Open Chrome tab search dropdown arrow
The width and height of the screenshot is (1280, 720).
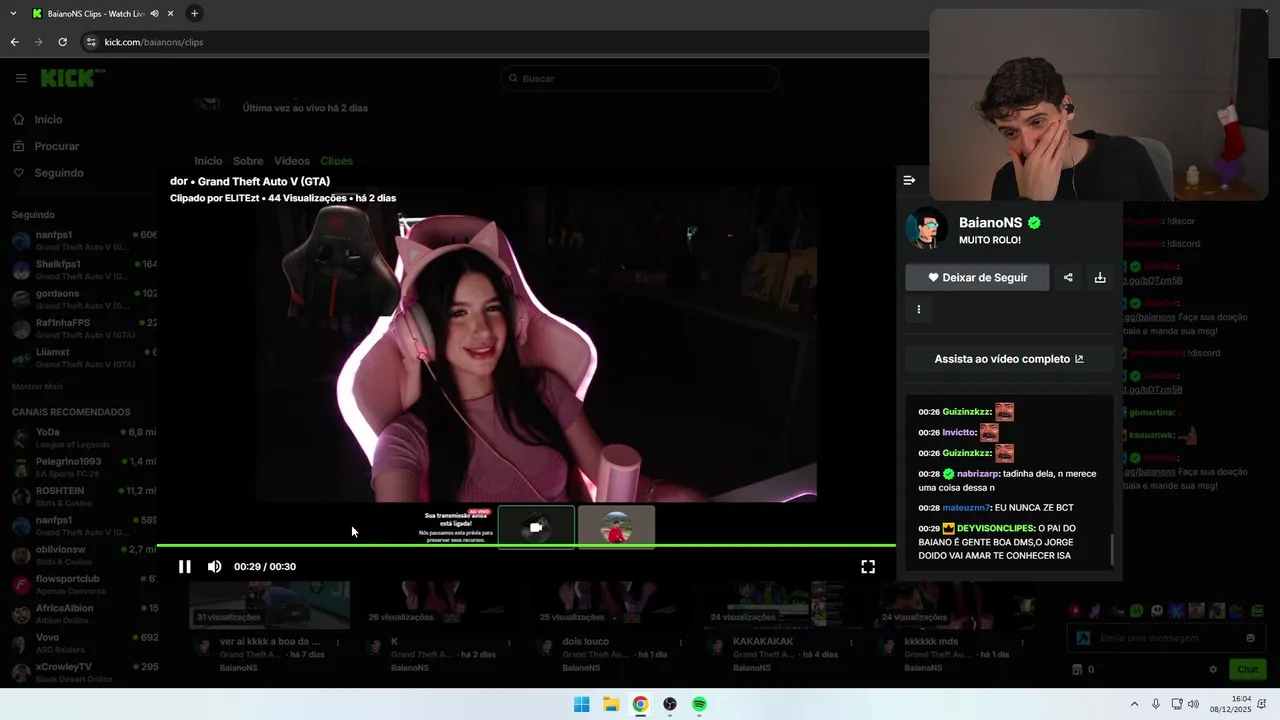tap(12, 14)
